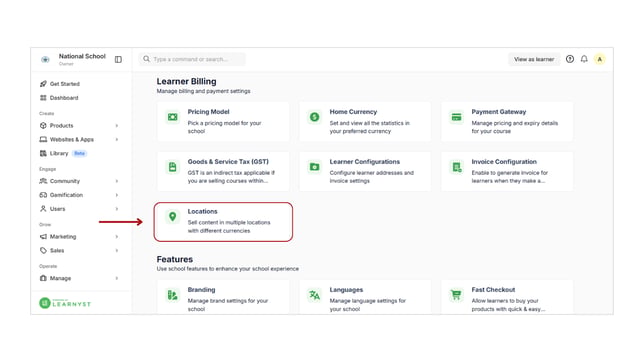The height and width of the screenshot is (362, 644).
Task: Expand the Manage chevron
Action: [117, 278]
